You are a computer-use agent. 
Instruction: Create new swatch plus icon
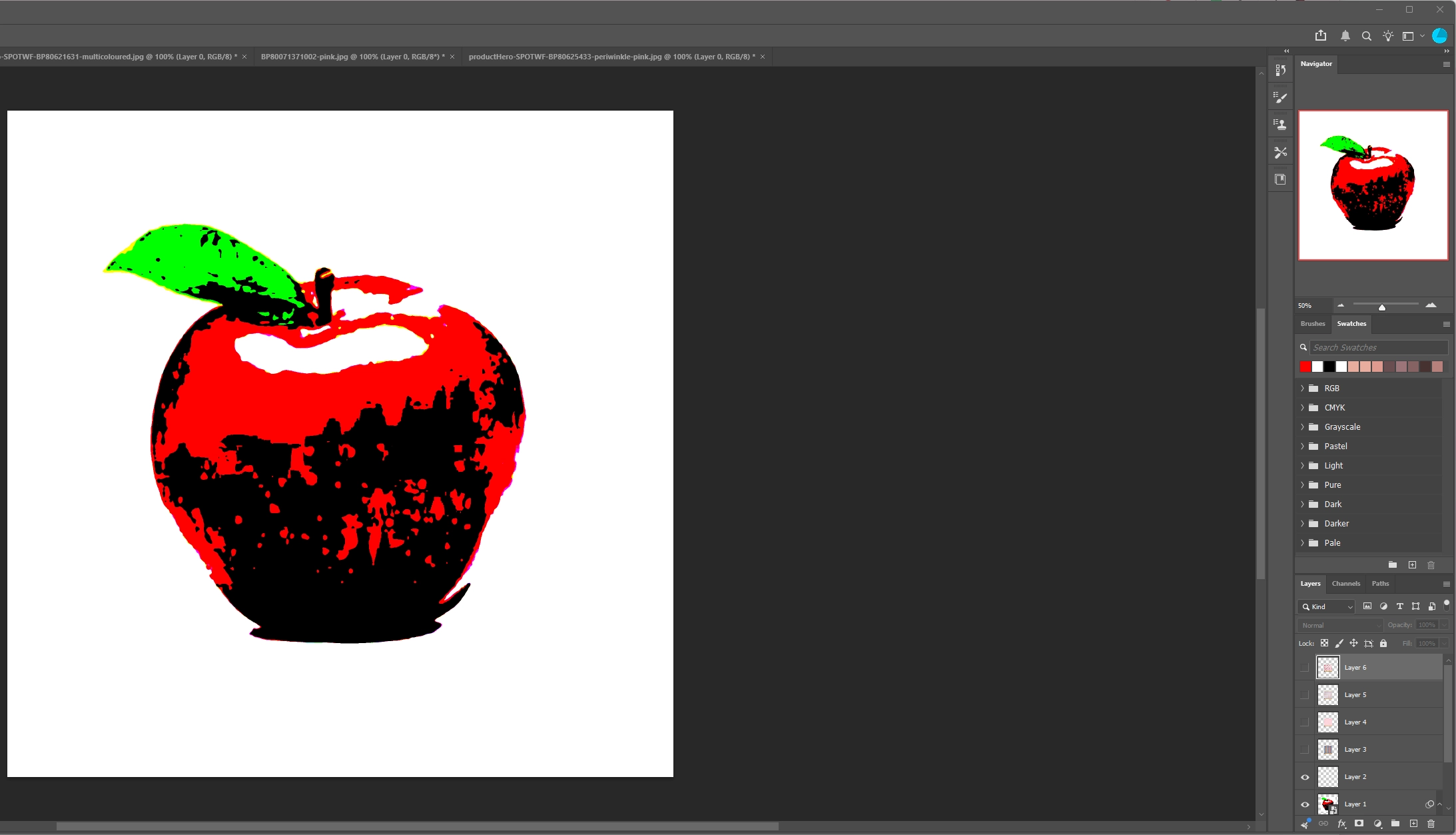point(1412,564)
